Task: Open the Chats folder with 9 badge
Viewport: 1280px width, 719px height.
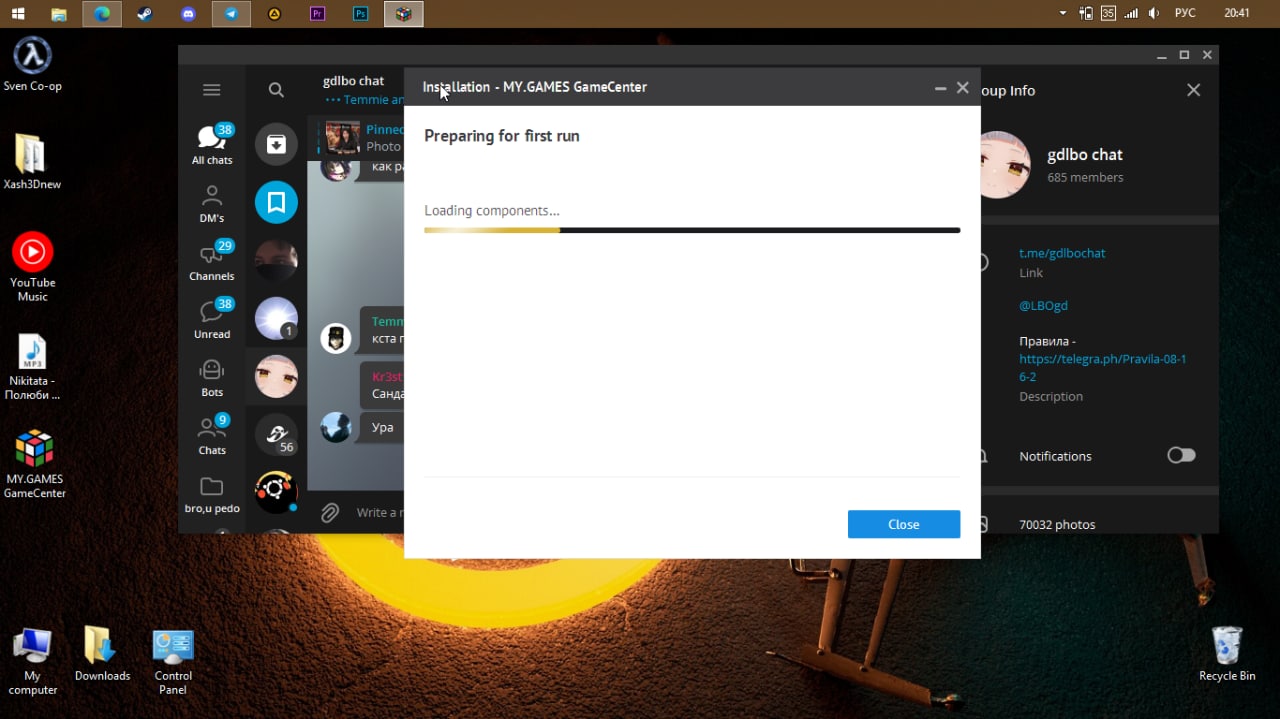Action: (212, 435)
